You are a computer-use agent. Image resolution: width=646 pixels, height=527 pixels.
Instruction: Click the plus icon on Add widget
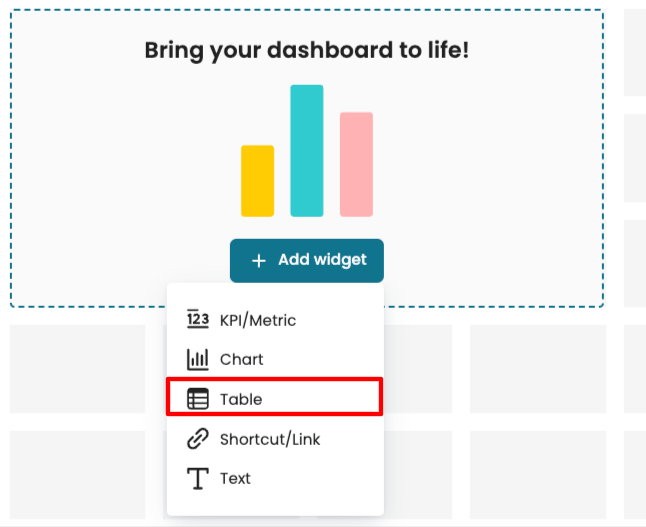pos(259,260)
